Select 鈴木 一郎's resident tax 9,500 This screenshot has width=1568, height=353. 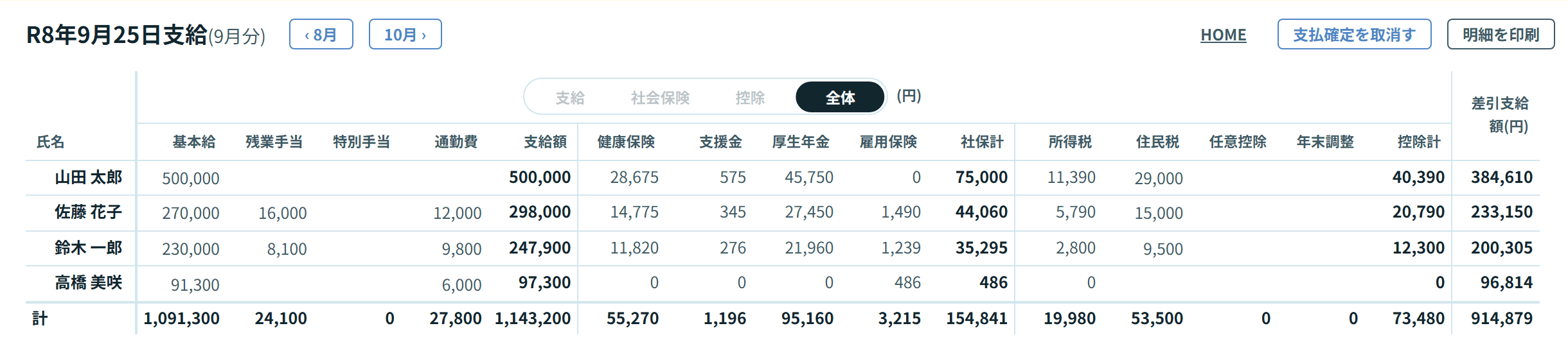click(x=1163, y=249)
